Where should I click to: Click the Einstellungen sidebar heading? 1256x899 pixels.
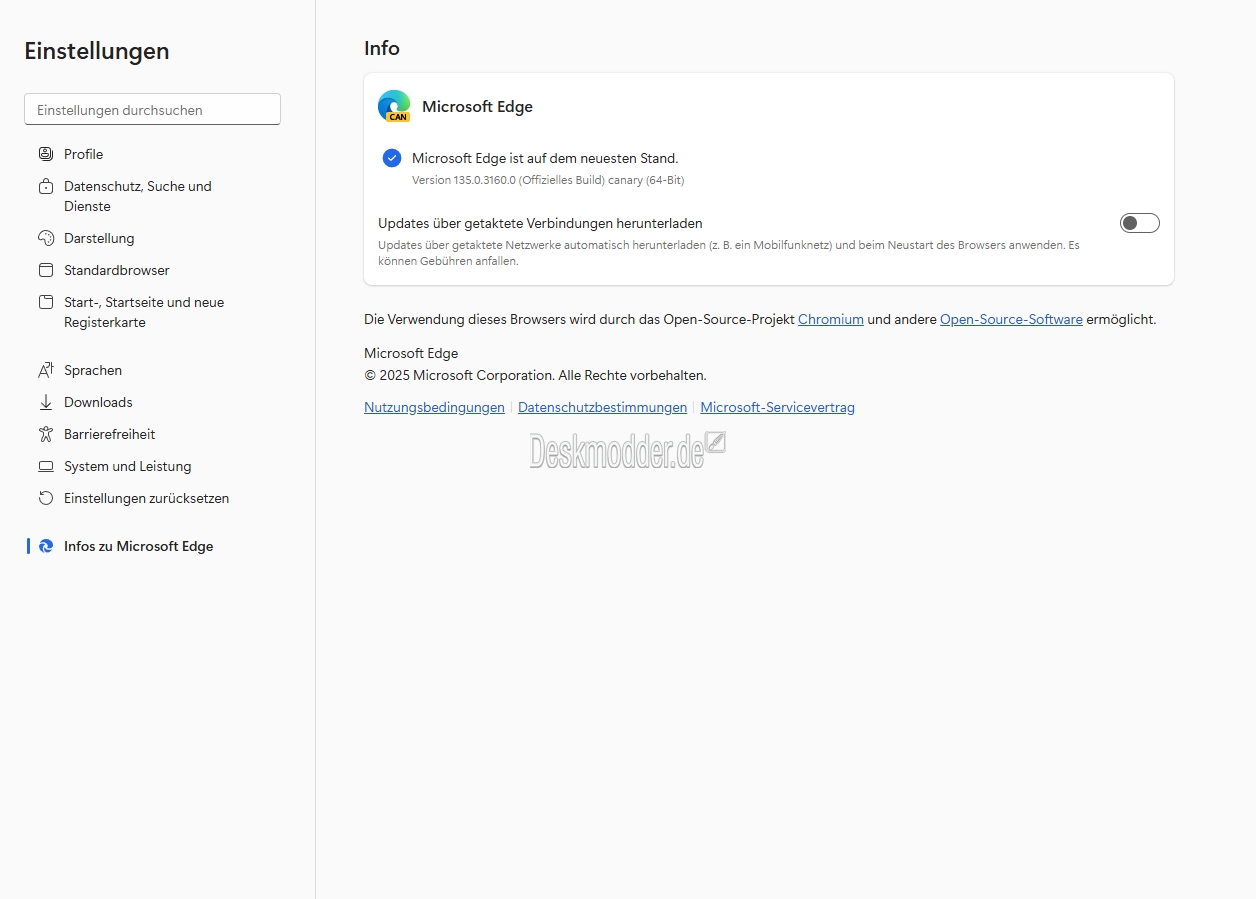97,51
